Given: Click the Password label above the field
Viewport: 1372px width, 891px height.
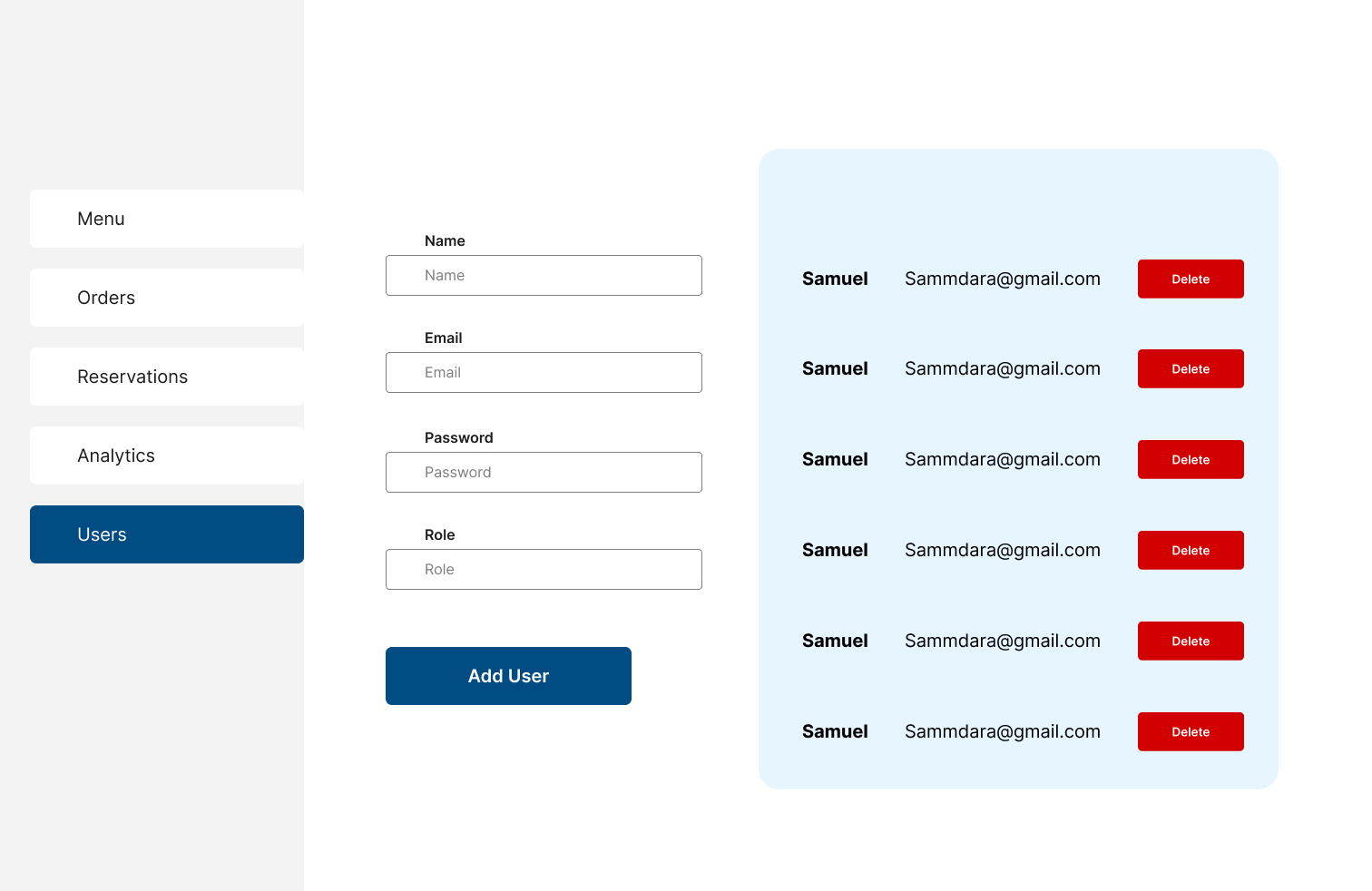Looking at the screenshot, I should coord(458,437).
